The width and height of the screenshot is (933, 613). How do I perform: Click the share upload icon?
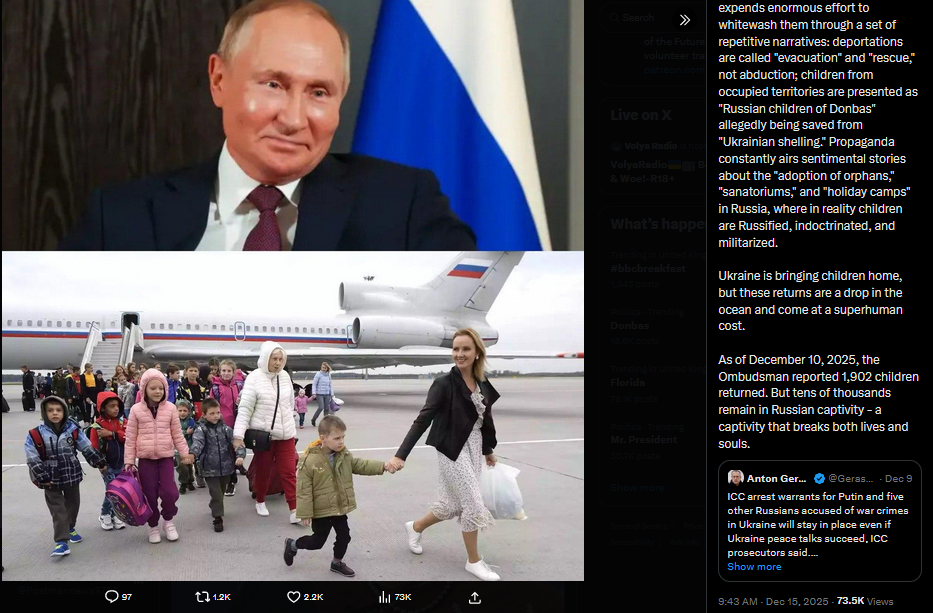point(474,598)
